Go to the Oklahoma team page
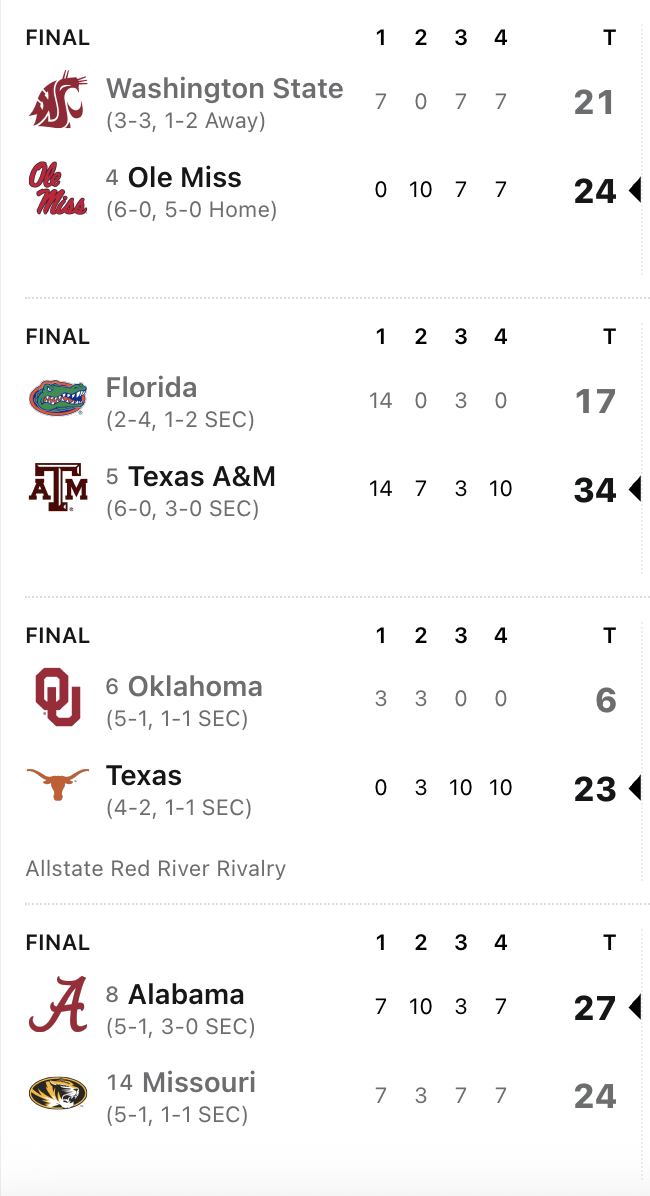The width and height of the screenshot is (650, 1196). click(x=195, y=686)
